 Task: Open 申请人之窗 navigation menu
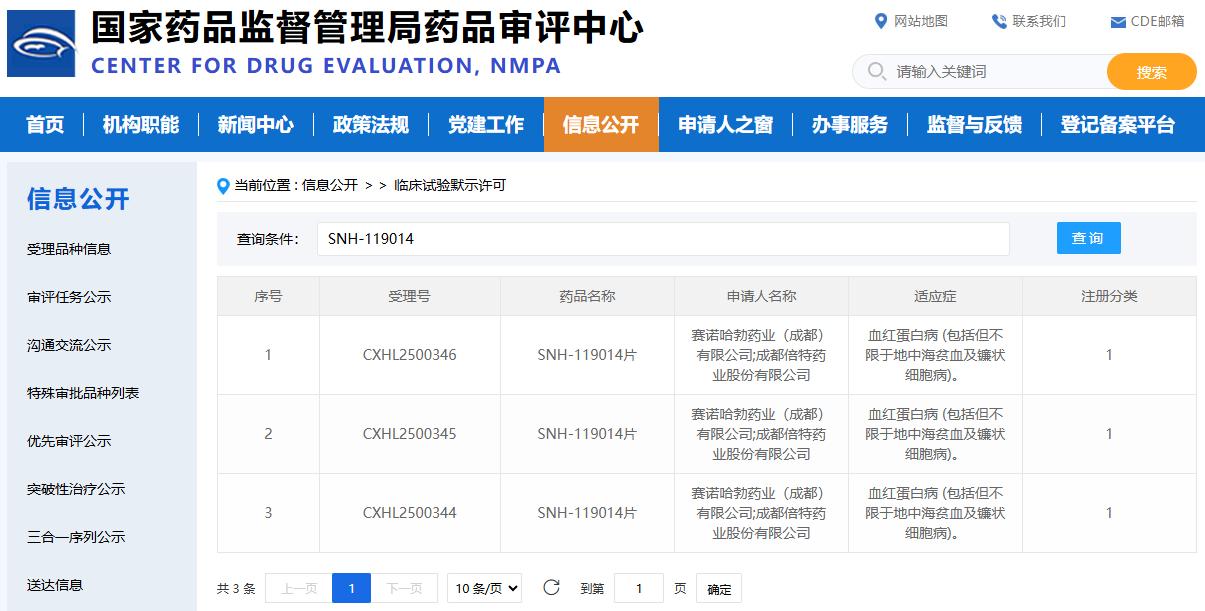[x=726, y=125]
